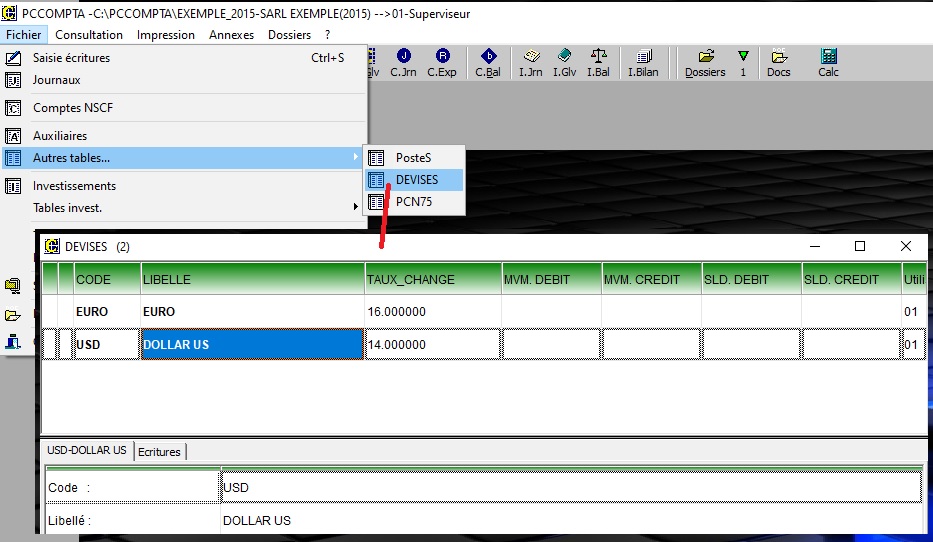This screenshot has width=933, height=542.
Task: Switch to the Ecritures tab
Action: pyautogui.click(x=160, y=452)
